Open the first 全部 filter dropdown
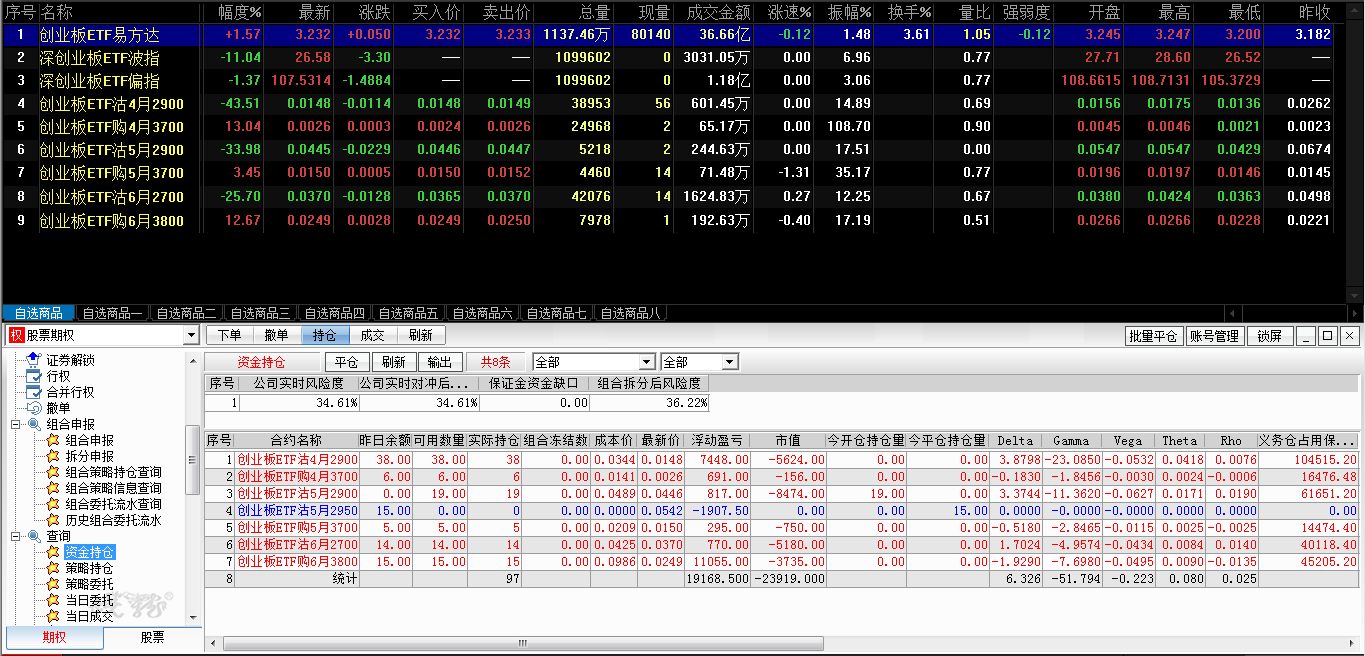 (646, 362)
